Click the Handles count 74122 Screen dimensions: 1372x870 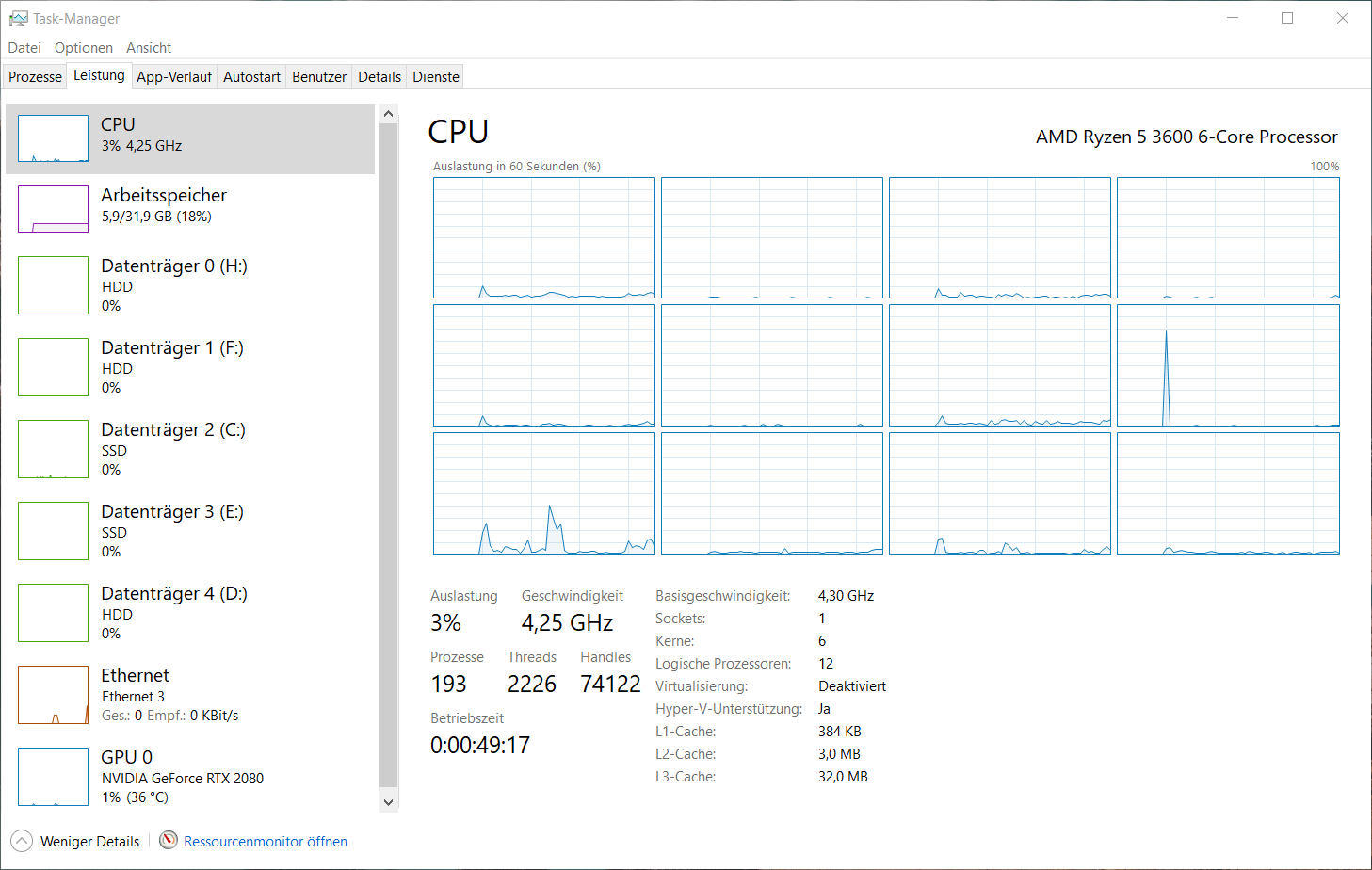click(x=610, y=685)
